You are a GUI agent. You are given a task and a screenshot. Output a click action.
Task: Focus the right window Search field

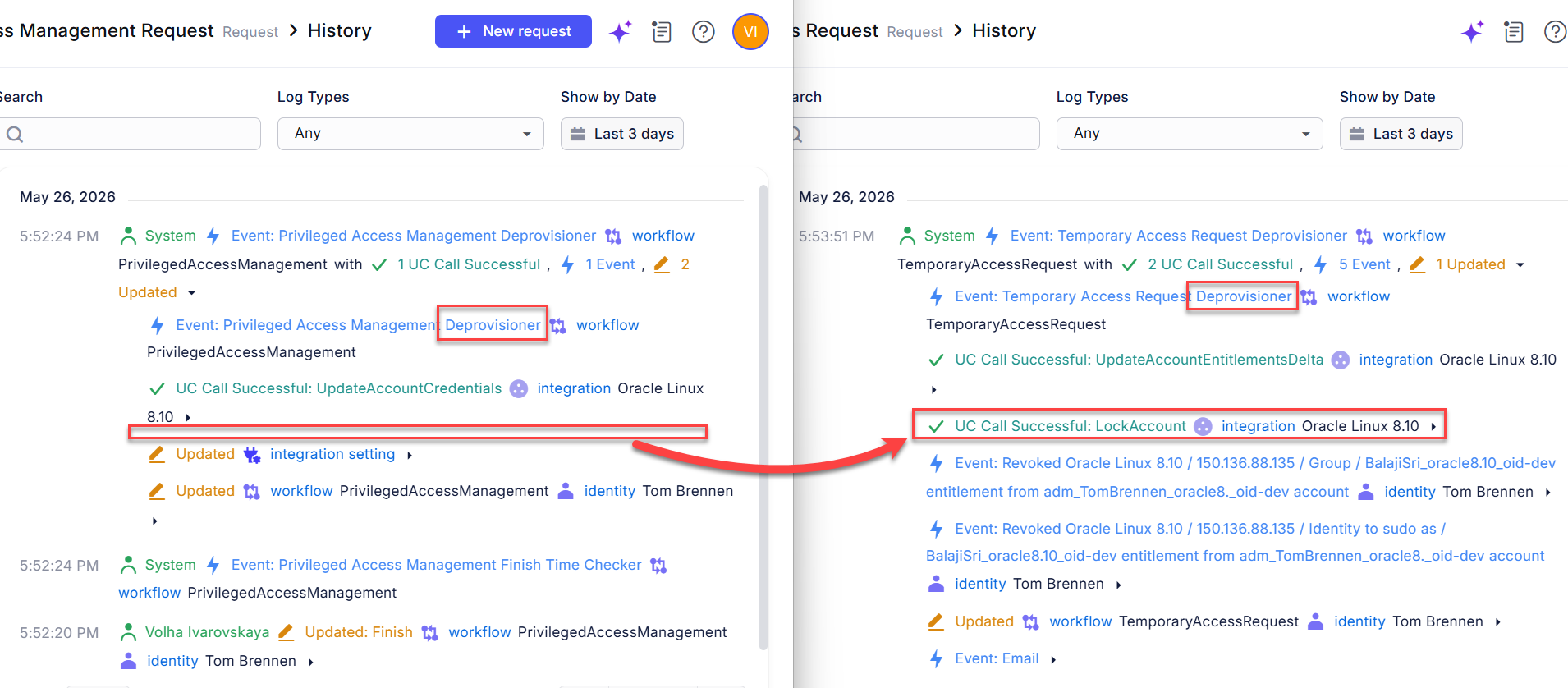click(917, 134)
